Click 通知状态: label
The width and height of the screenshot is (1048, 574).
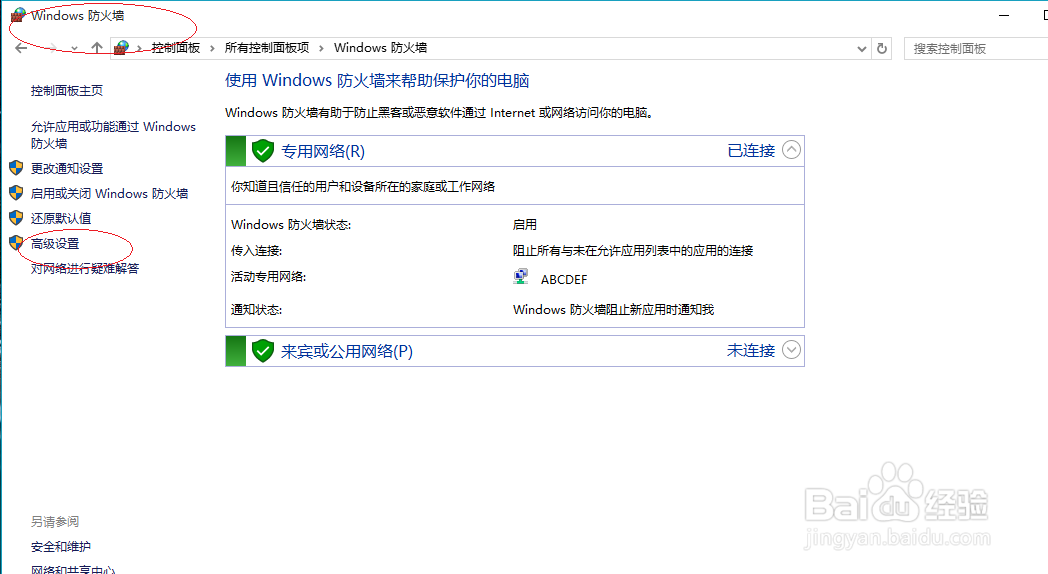257,309
